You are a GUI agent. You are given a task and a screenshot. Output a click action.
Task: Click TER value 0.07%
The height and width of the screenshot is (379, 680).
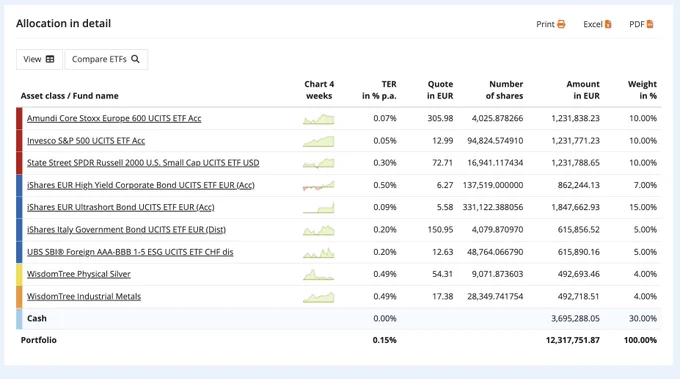[385, 118]
